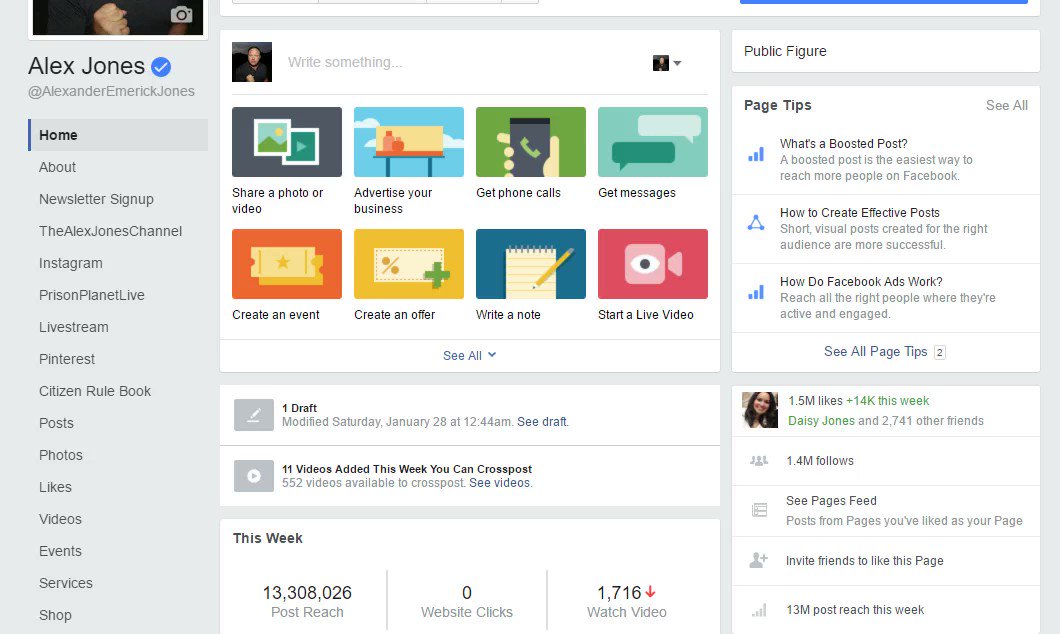Select the Create an offer tile
The width and height of the screenshot is (1060, 634).
coord(409,264)
